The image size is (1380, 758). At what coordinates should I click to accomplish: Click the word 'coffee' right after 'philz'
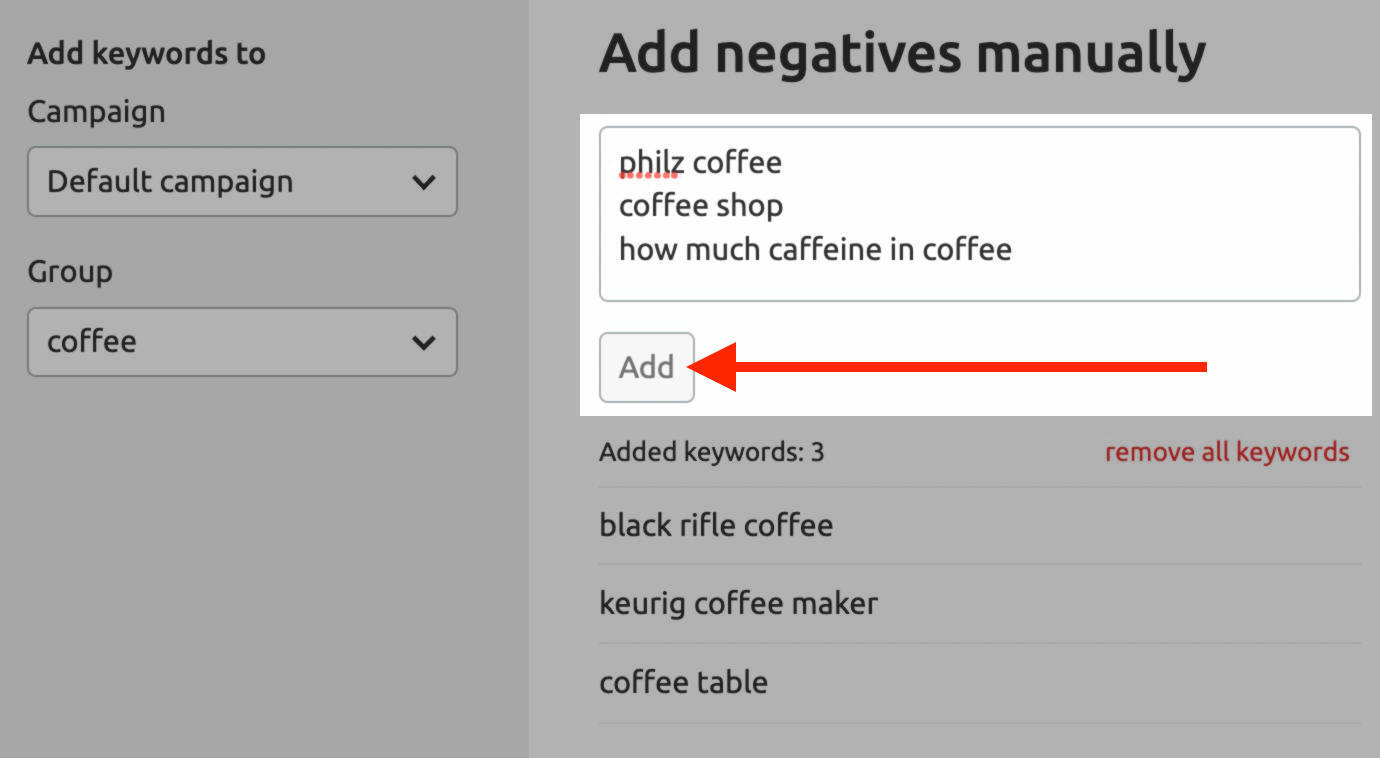pos(738,162)
